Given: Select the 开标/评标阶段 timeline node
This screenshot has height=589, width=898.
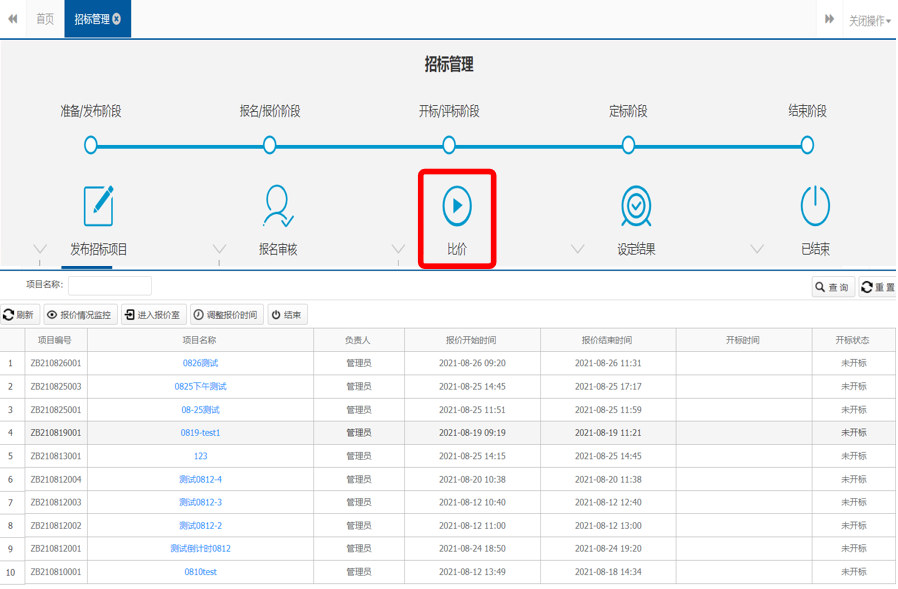Looking at the screenshot, I should (449, 145).
